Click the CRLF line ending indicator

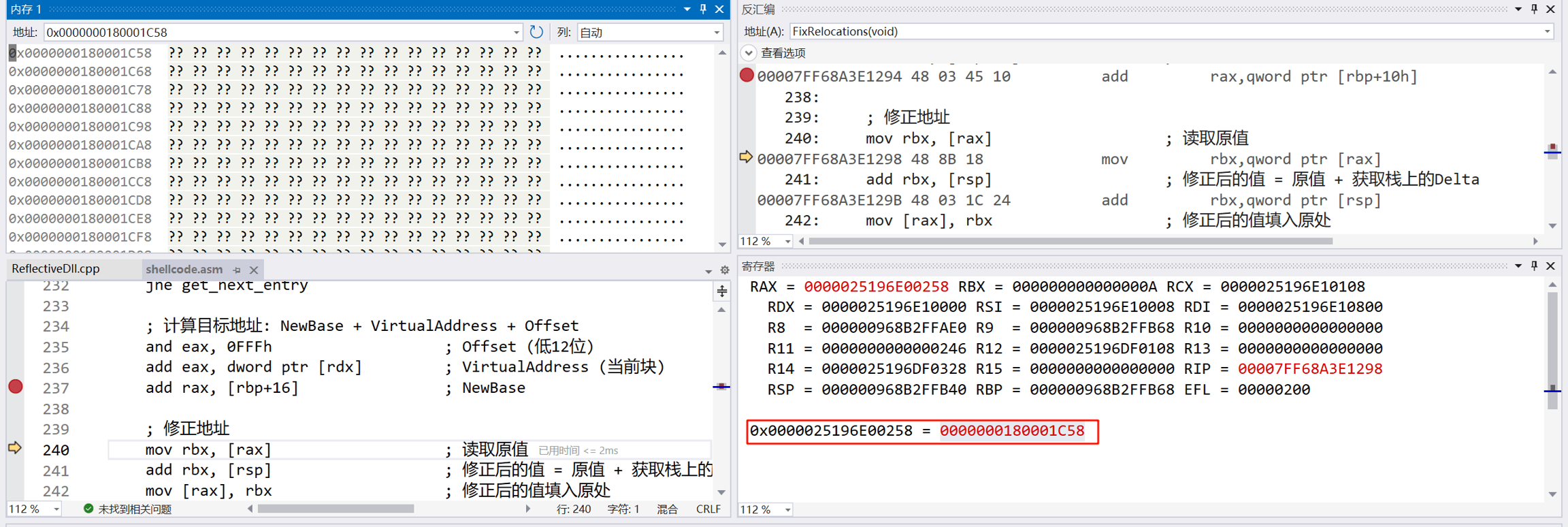coord(708,509)
